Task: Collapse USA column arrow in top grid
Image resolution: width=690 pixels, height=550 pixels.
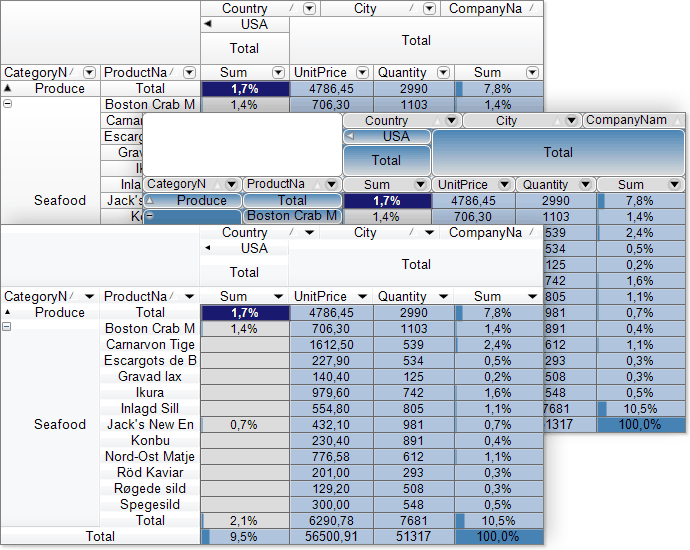Action: (208, 24)
